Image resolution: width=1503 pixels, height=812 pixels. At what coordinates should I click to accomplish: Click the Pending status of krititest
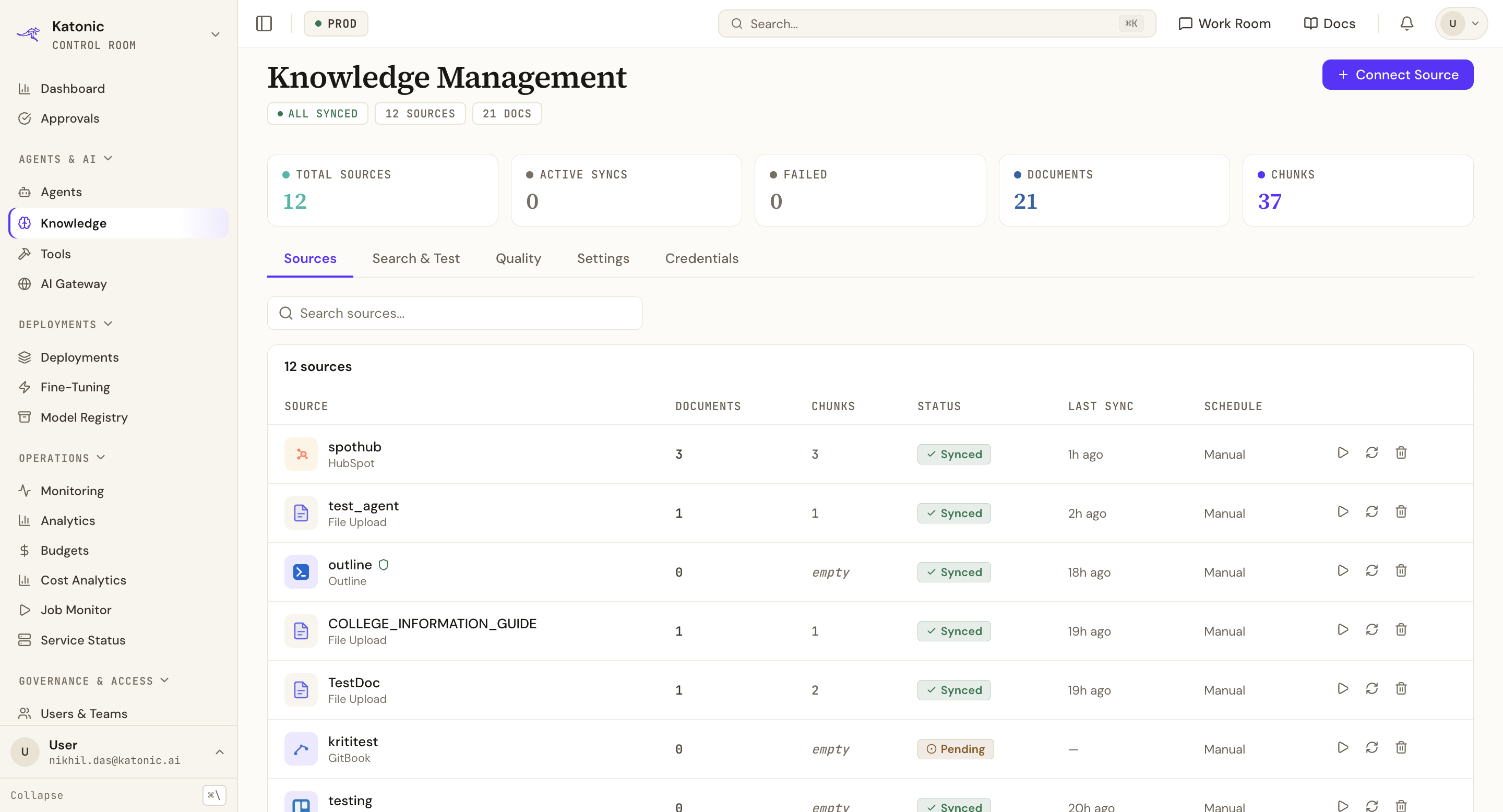click(x=955, y=749)
